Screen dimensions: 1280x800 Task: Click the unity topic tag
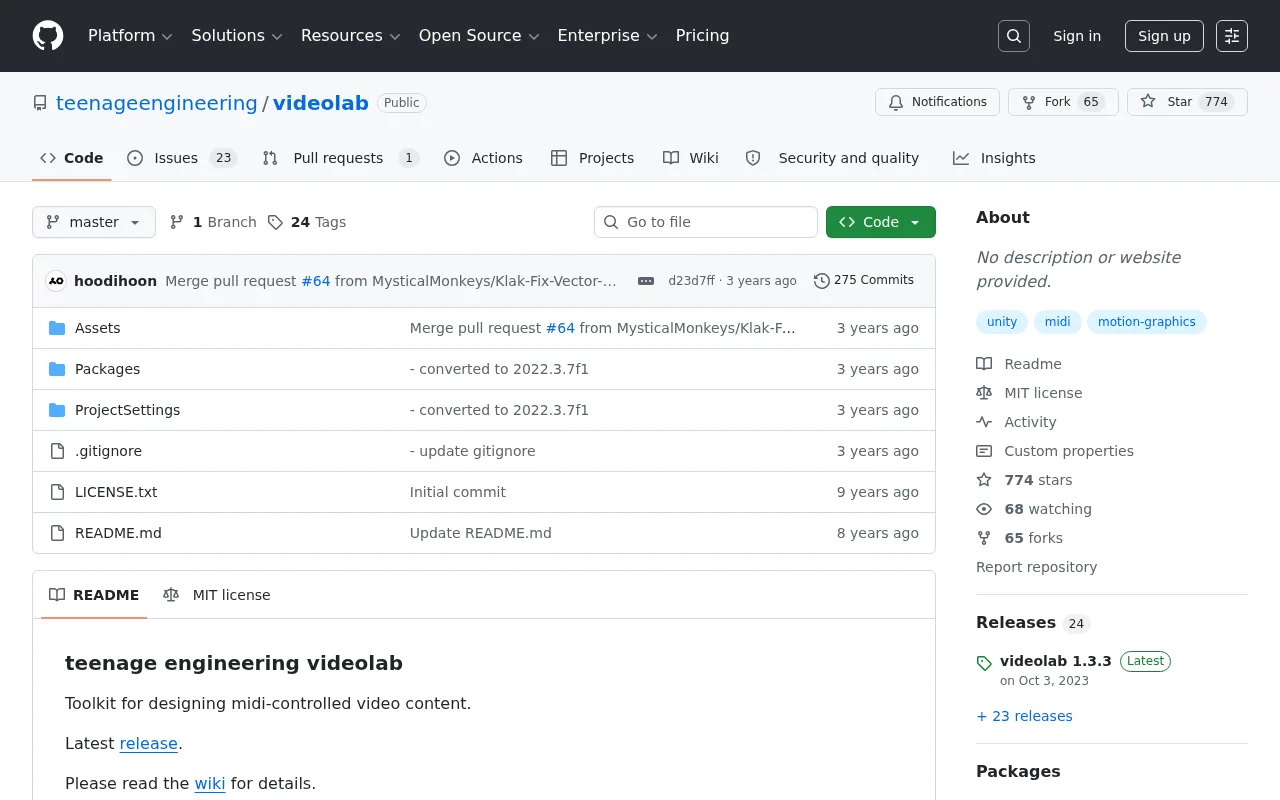1002,322
